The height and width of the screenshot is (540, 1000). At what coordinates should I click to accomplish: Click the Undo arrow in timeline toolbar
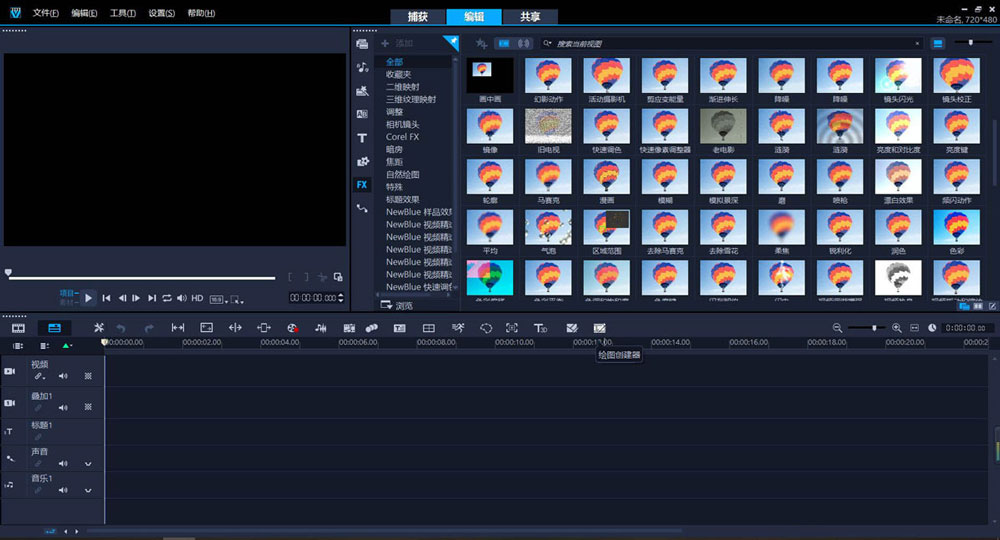coord(121,328)
